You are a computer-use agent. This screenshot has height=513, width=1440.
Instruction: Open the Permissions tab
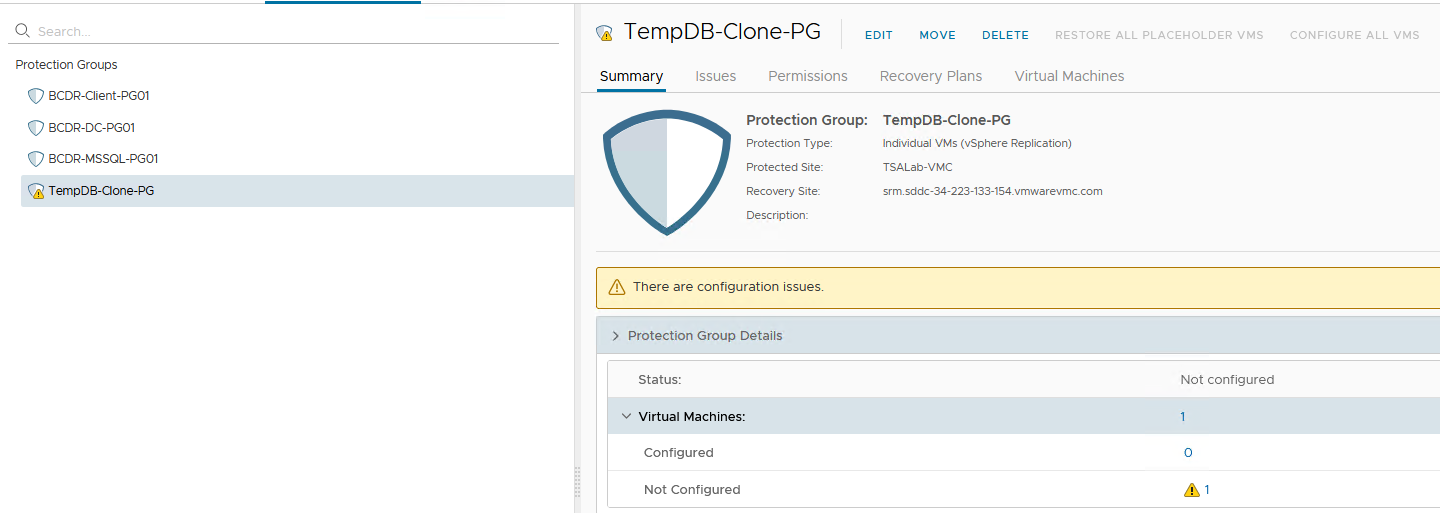pyautogui.click(x=807, y=76)
